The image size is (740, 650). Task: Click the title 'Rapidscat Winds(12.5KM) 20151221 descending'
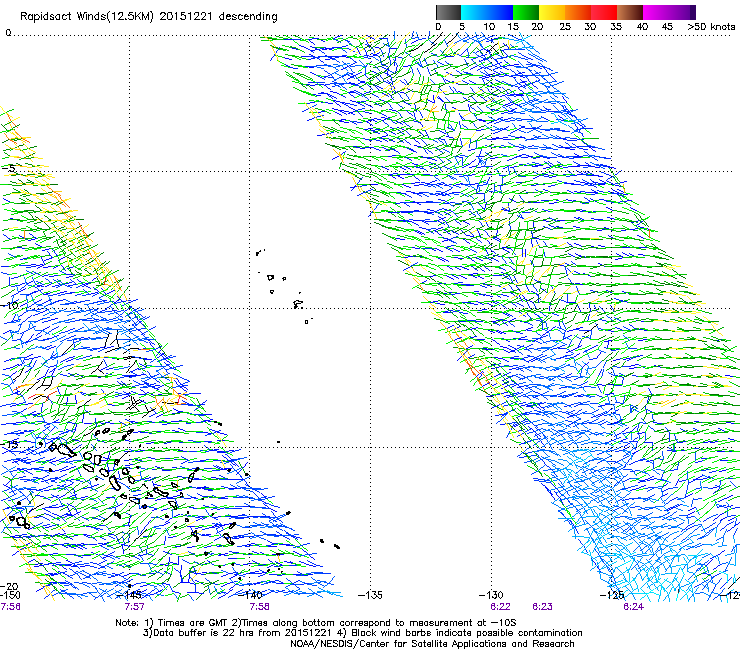pos(149,17)
